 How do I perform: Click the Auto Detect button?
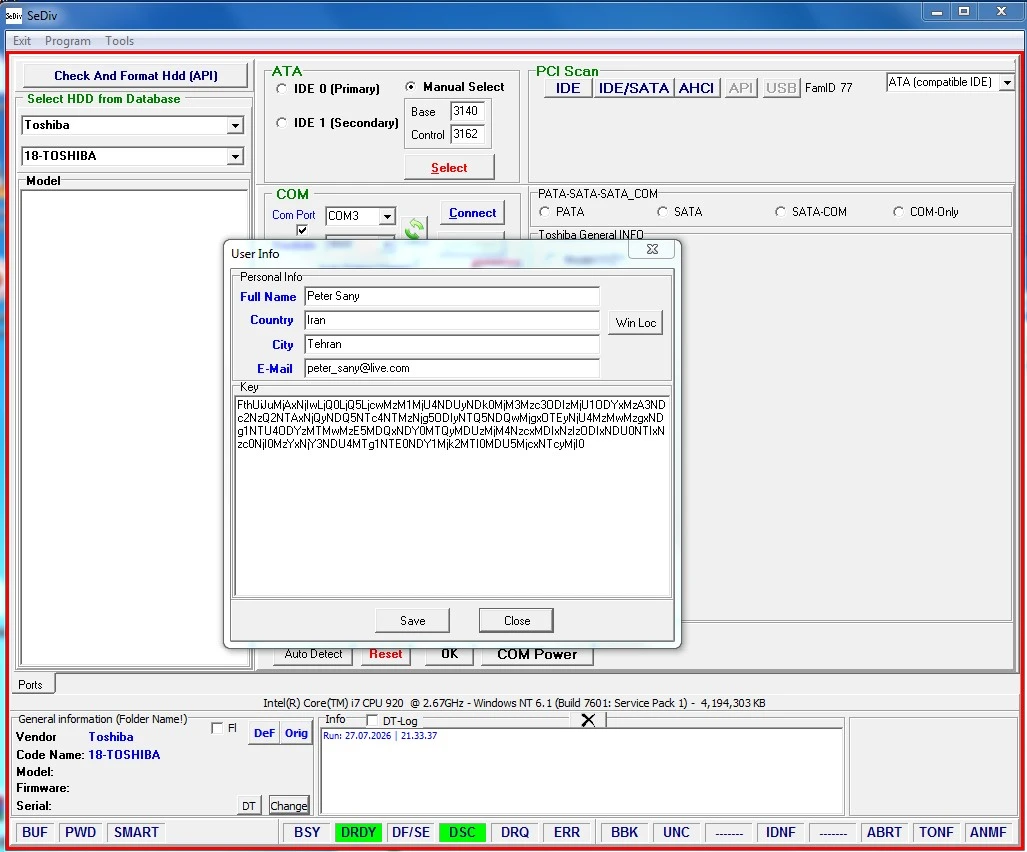click(313, 654)
